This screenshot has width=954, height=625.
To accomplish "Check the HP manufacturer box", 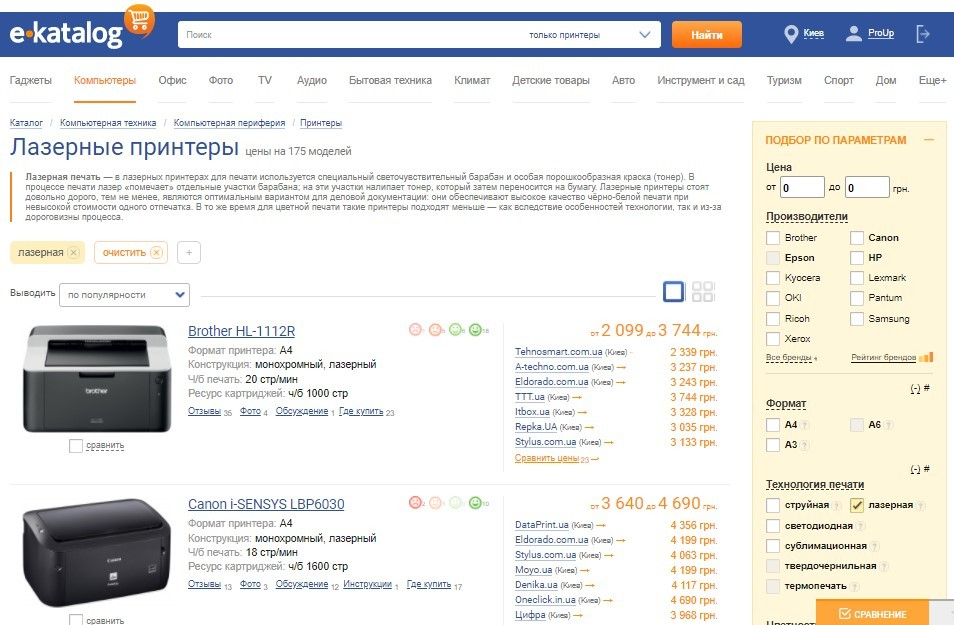I will pyautogui.click(x=857, y=257).
